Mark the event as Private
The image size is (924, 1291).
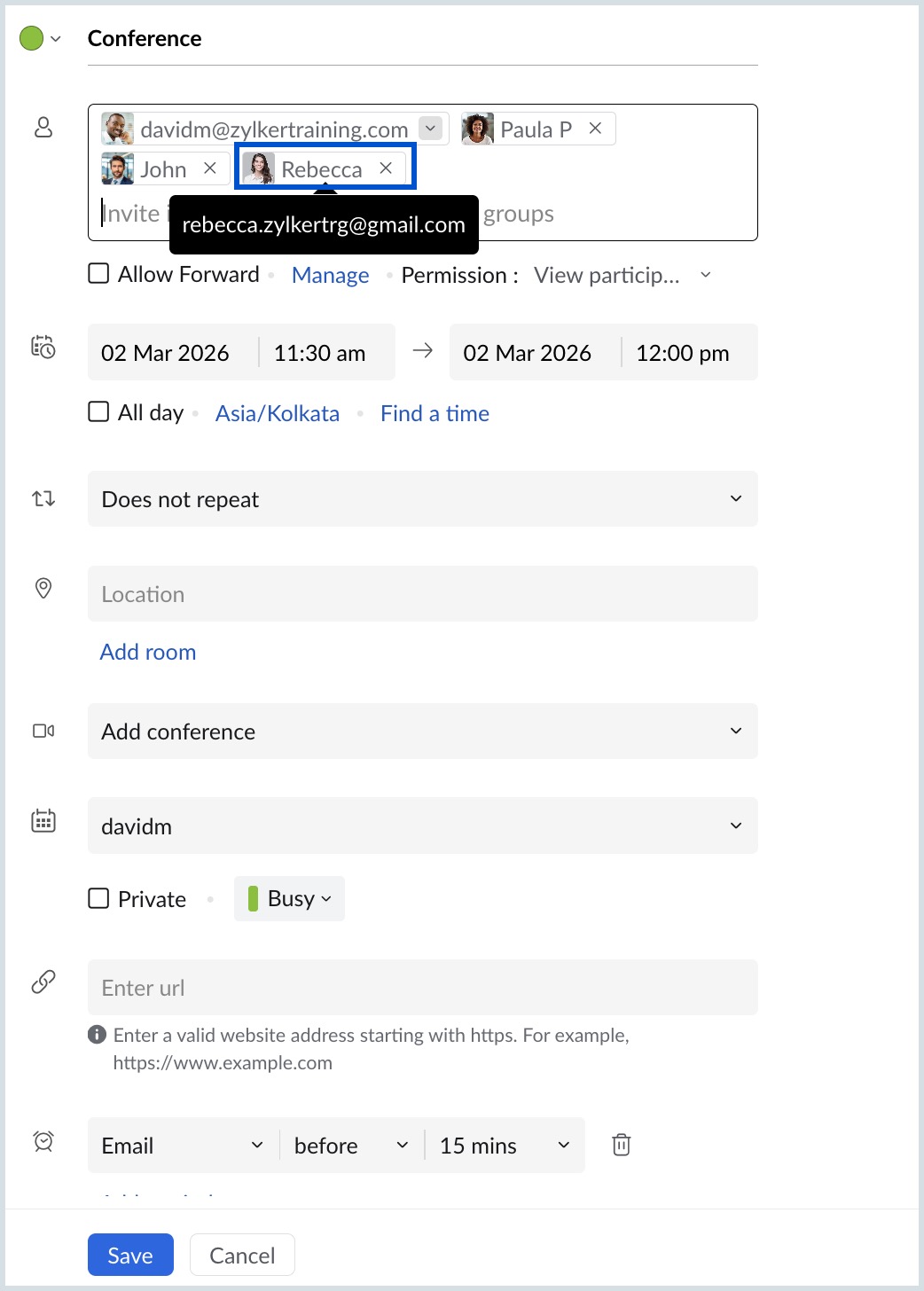pos(98,898)
